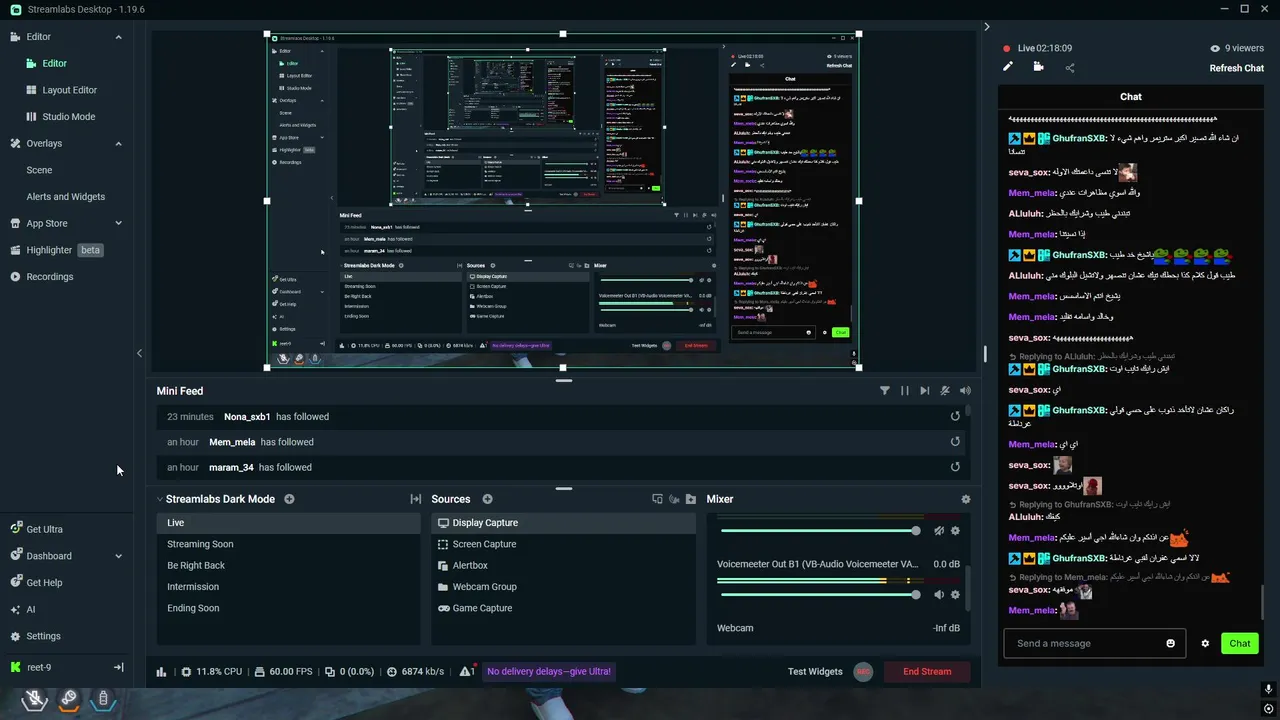
Task: Replay the Mem_mela follow alert
Action: [955, 442]
